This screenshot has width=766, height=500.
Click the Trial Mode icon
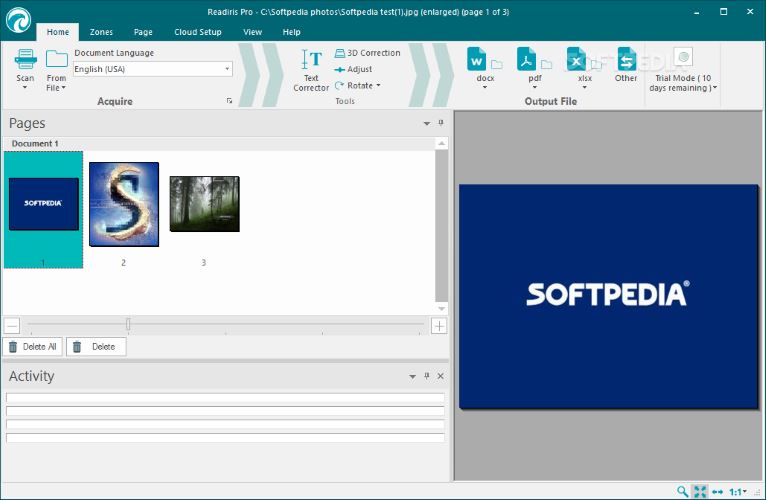(x=683, y=57)
